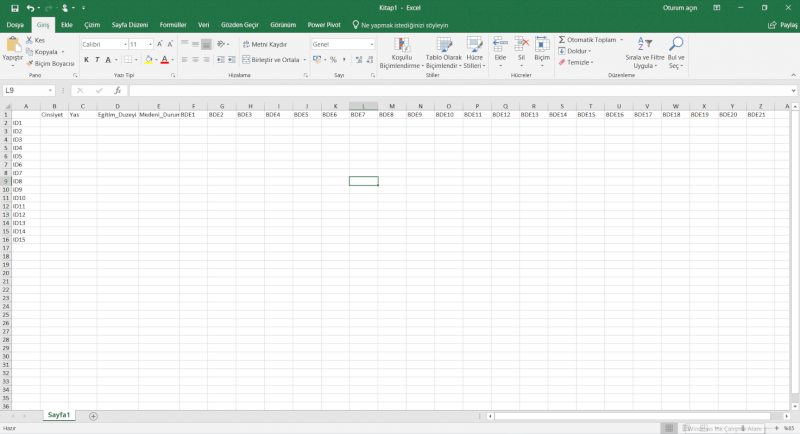Click the yellow fill color button

[148, 60]
